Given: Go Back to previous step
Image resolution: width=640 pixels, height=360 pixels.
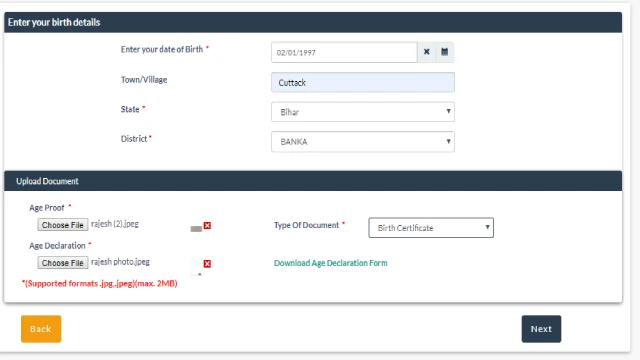Looking at the screenshot, I should point(41,329).
